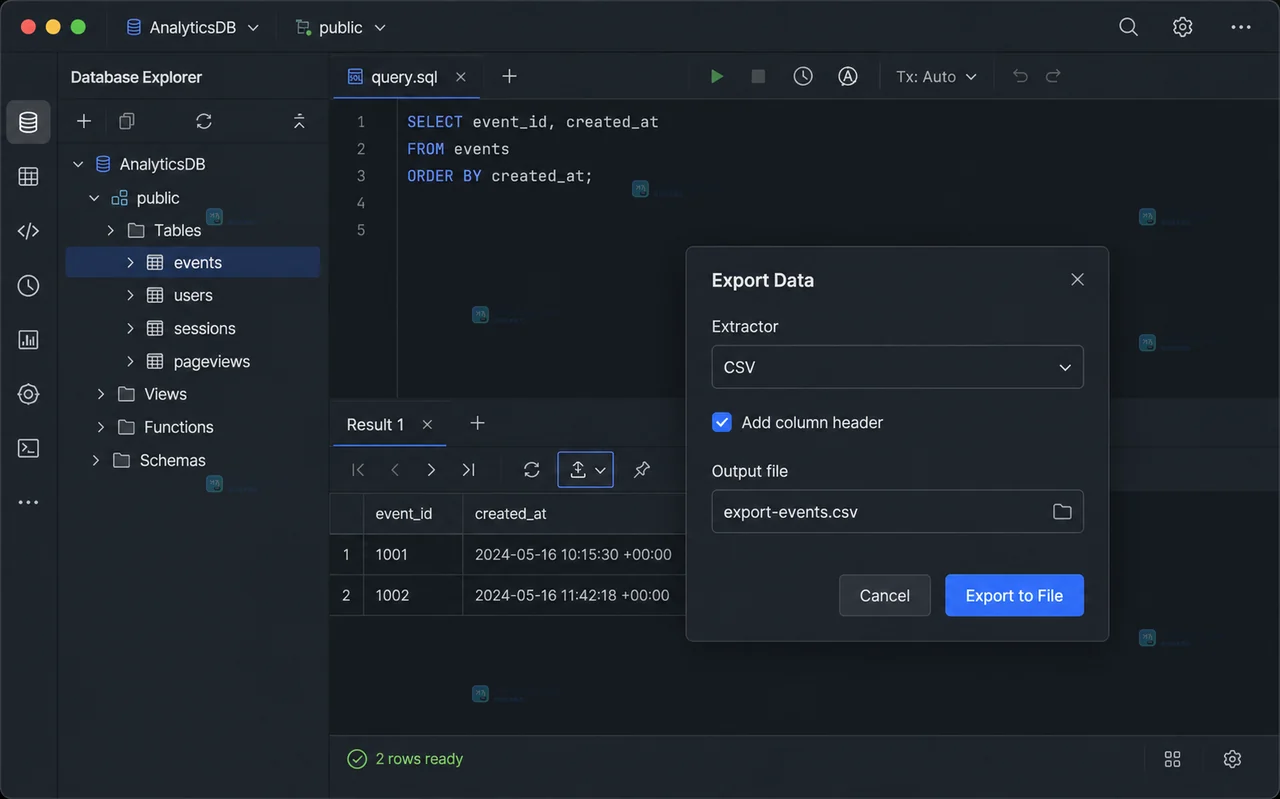Viewport: 1280px width, 799px height.
Task: Select the "2 rows ready" status text
Action: 419,759
